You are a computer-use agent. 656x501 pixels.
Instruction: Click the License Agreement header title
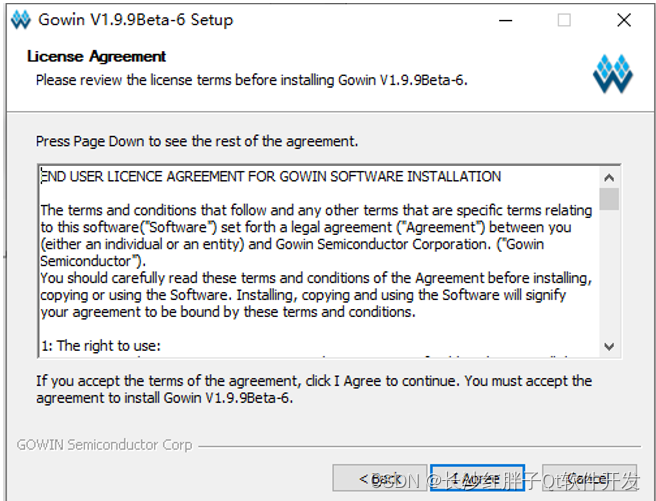(97, 56)
